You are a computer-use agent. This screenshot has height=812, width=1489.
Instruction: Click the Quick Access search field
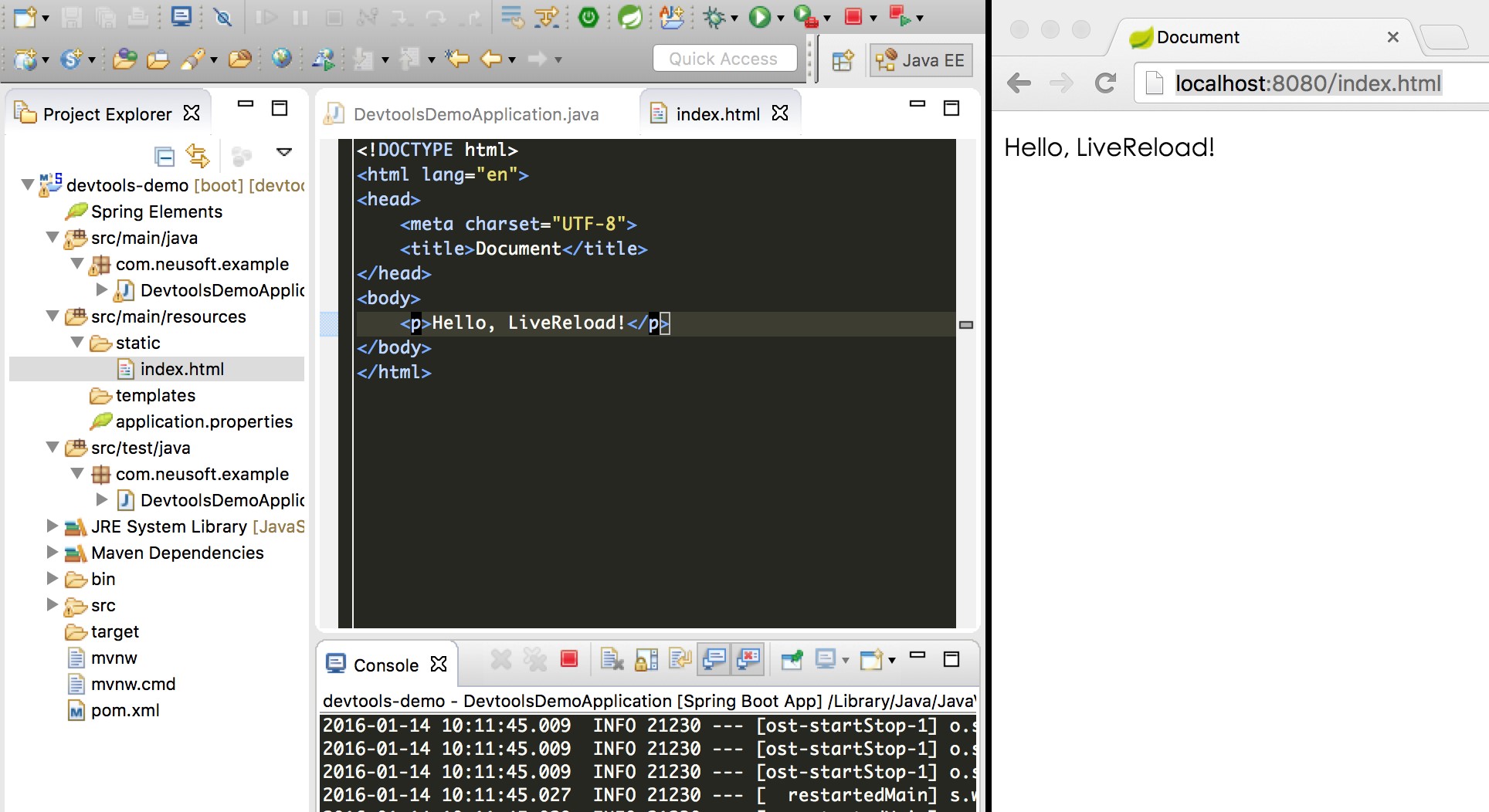pos(724,59)
